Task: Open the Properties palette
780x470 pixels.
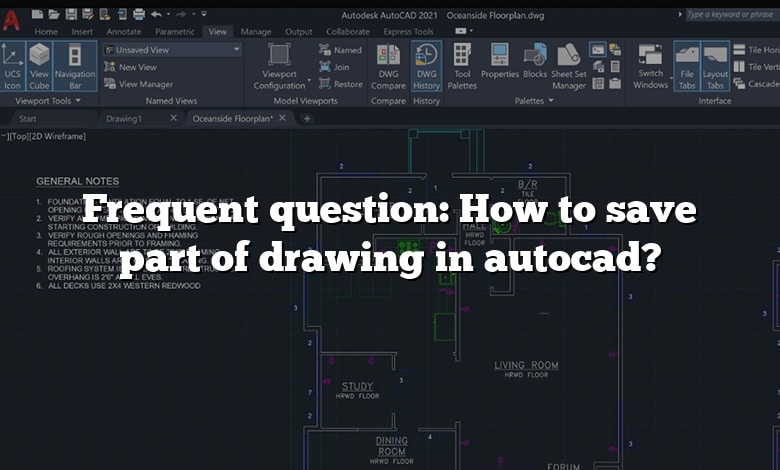Action: tap(499, 61)
